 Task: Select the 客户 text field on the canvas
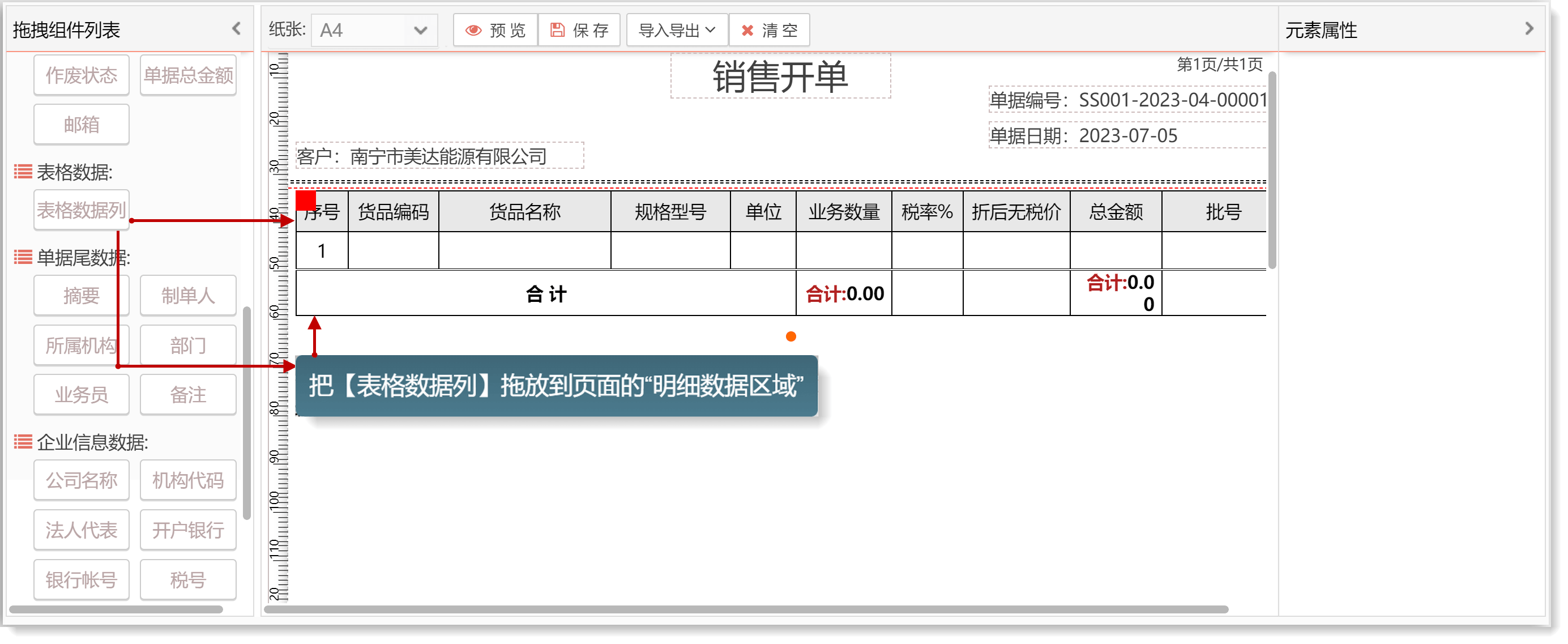pos(439,156)
